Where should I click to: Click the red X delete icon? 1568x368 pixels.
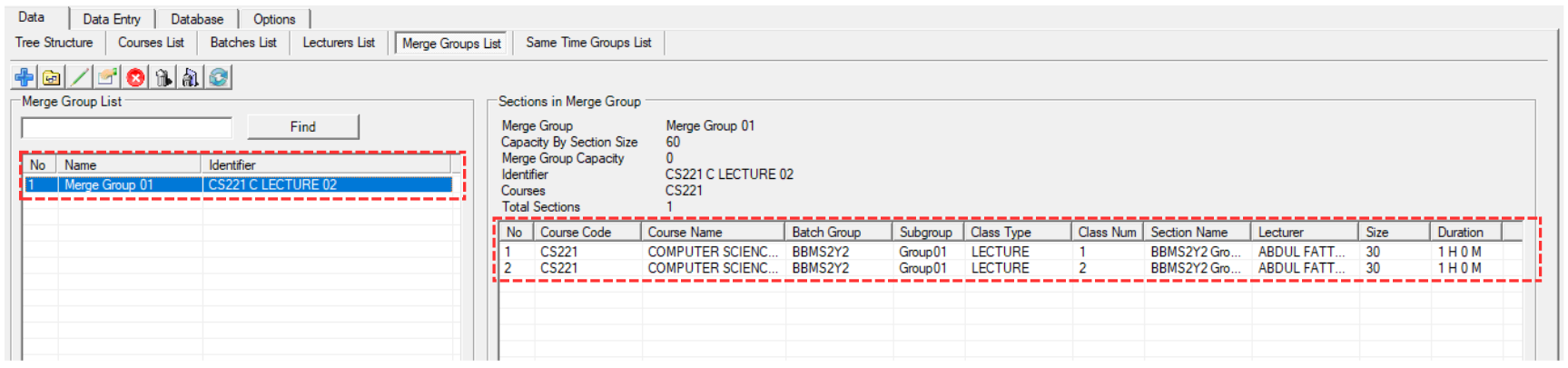click(135, 77)
